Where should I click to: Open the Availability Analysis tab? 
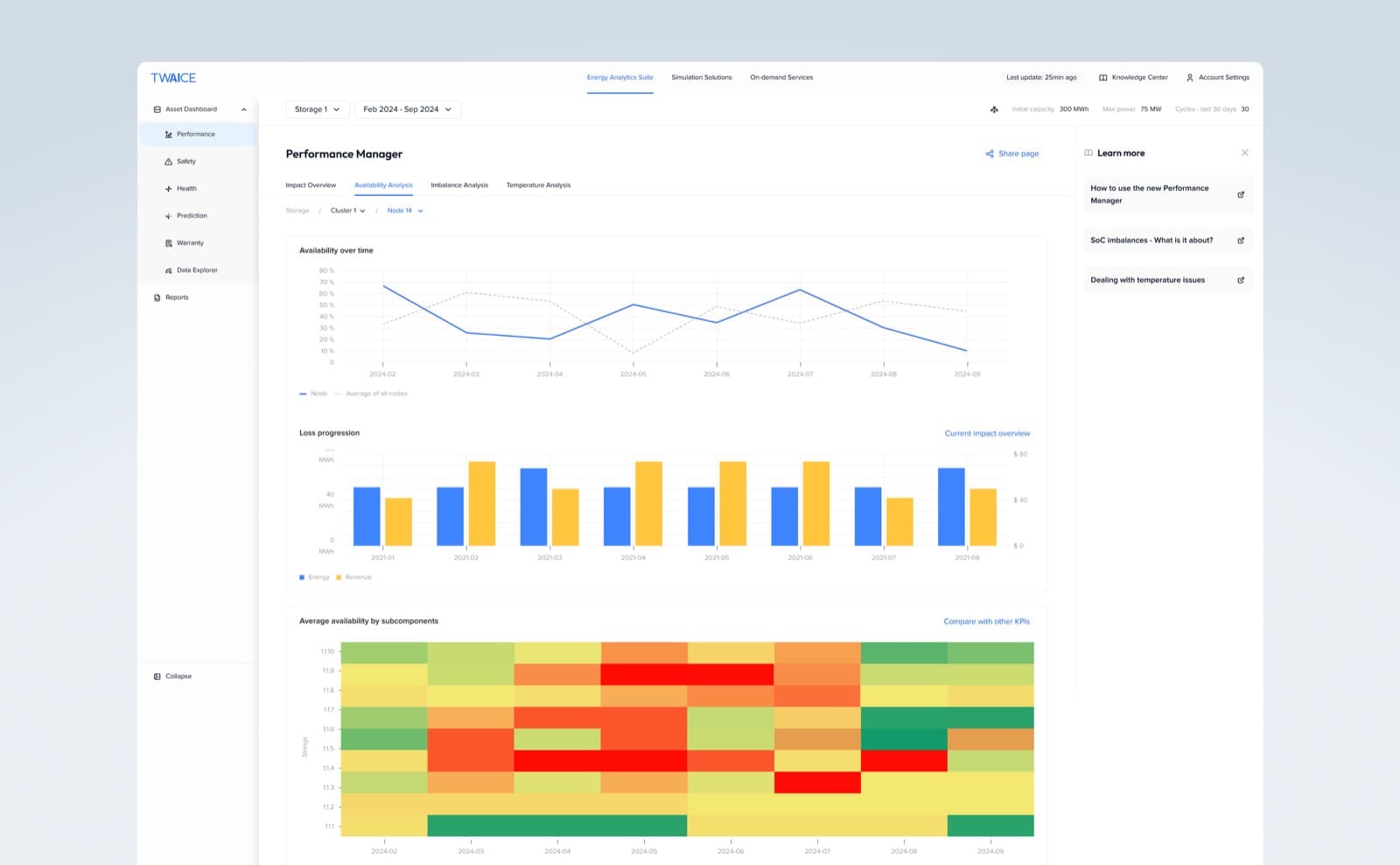383,185
